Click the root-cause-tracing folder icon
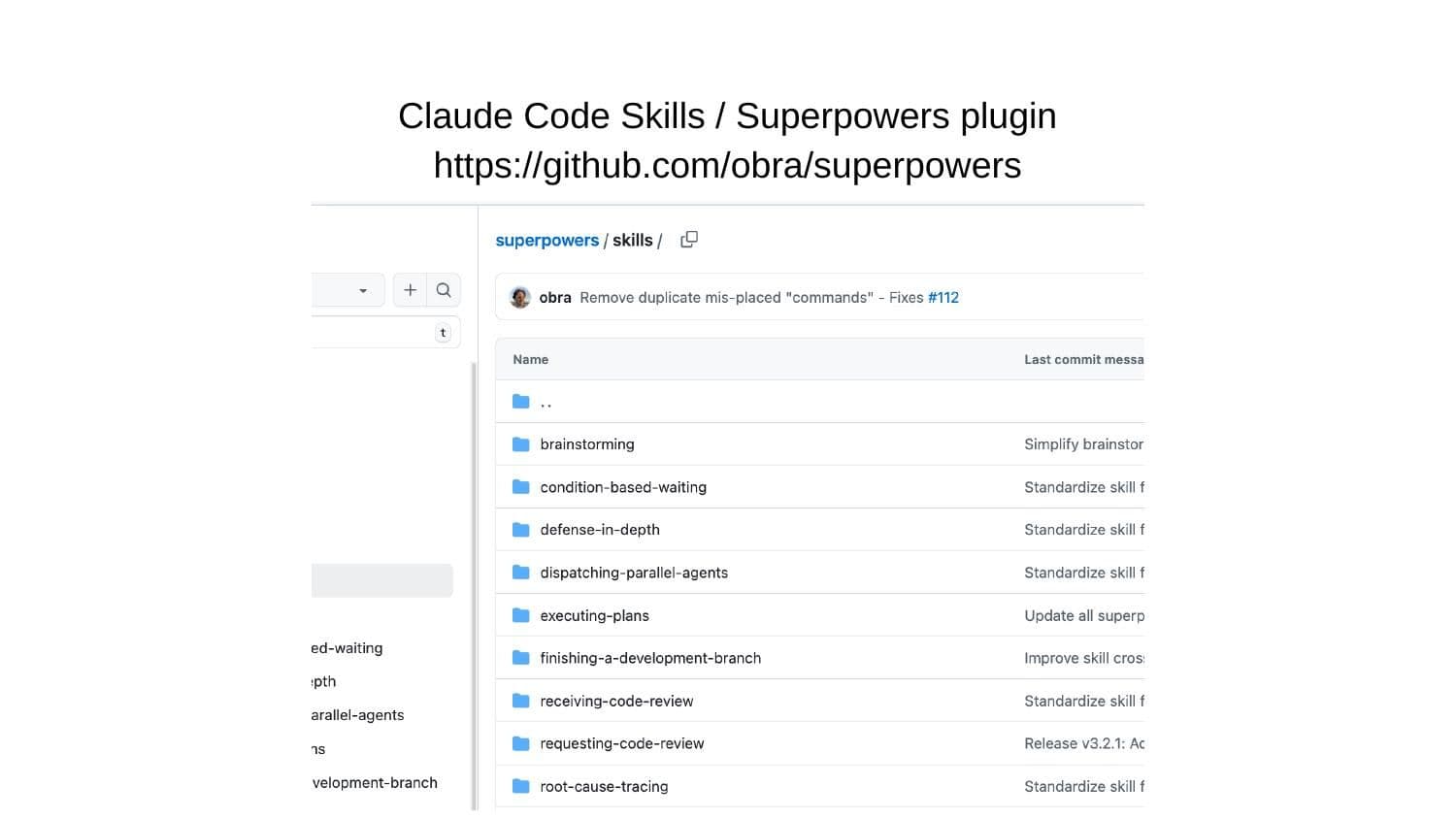Viewport: 1456px width, 819px height. click(521, 786)
